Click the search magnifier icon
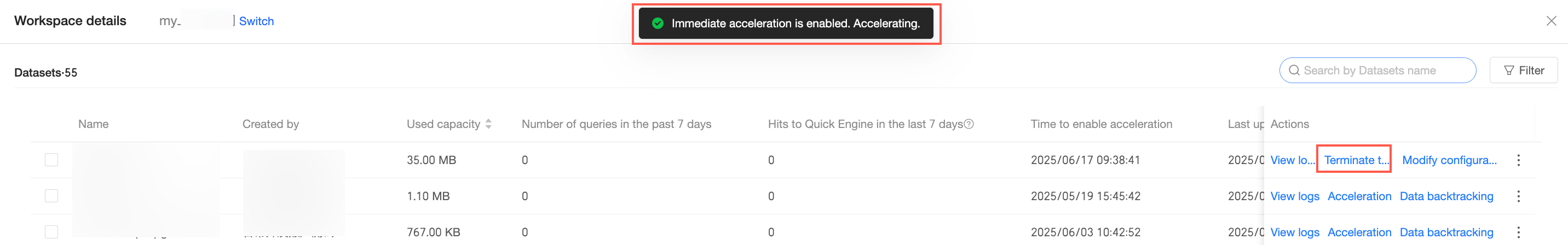Screen dimensions: 1568x245 click(x=1294, y=71)
